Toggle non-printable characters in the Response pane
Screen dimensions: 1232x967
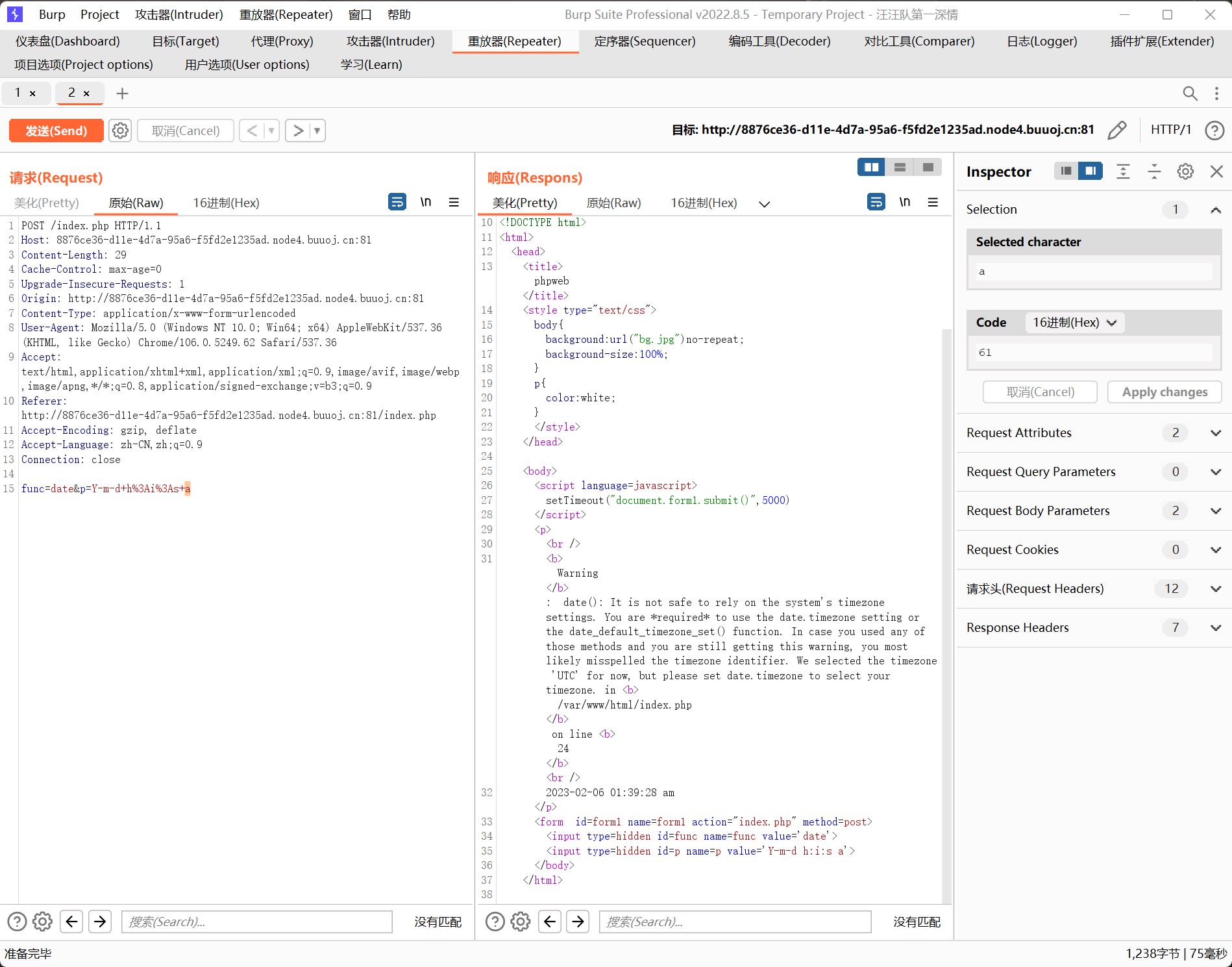[905, 202]
